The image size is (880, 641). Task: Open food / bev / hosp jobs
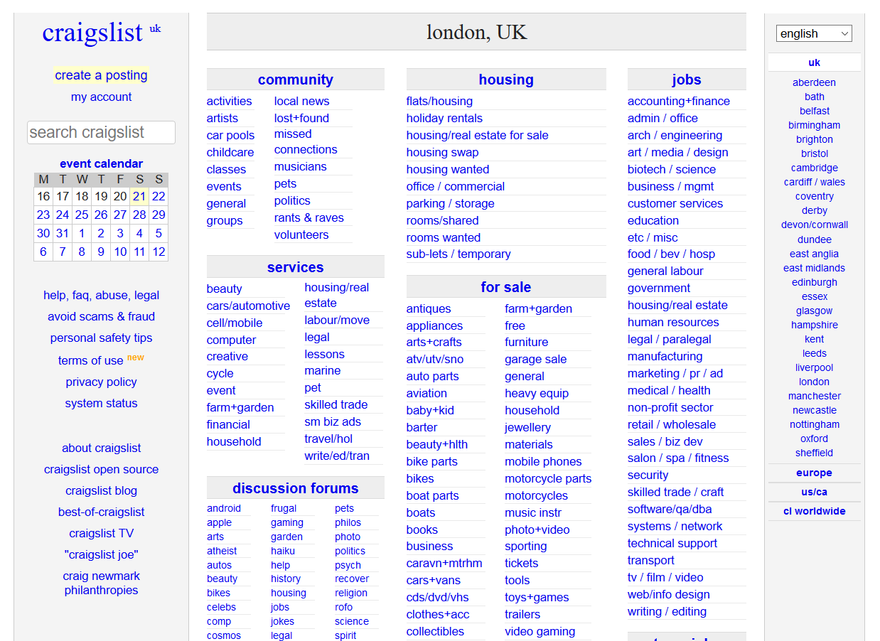(x=671, y=254)
